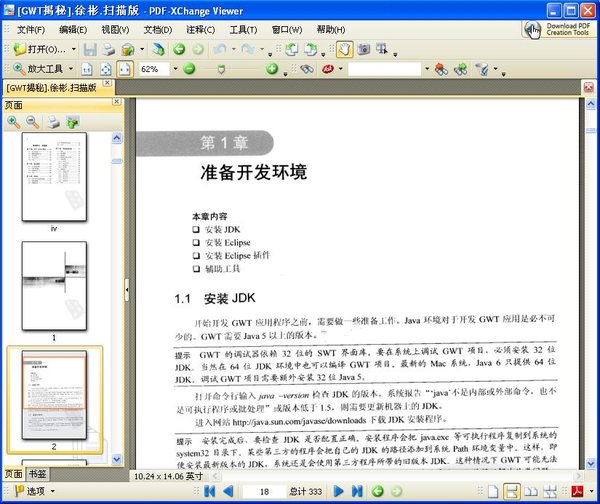The width and height of the screenshot is (600, 504).
Task: Print pages from thumbnails panel
Action: pyautogui.click(x=54, y=122)
